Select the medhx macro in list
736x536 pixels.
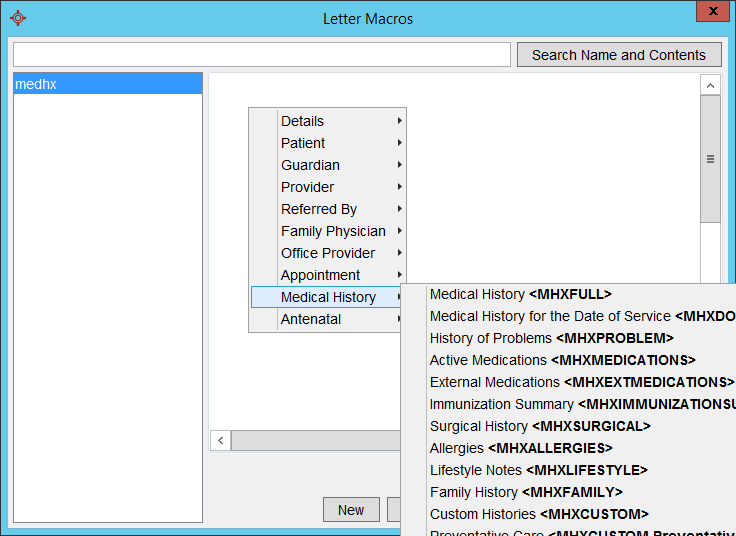coord(107,85)
